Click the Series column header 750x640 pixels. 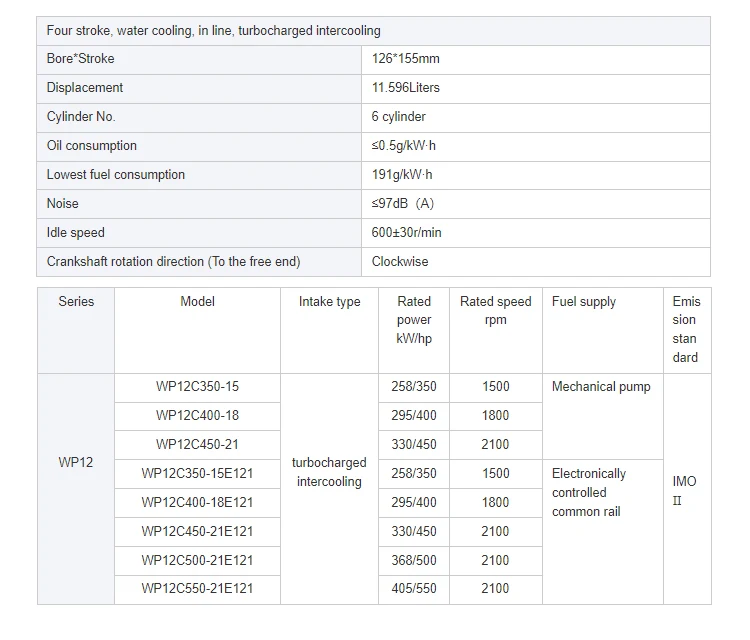76,302
